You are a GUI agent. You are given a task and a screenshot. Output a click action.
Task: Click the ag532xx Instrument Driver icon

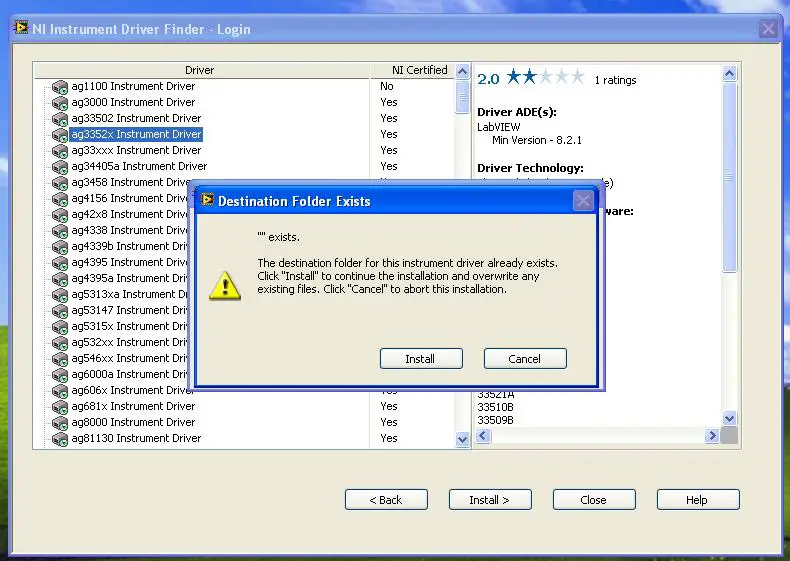[x=60, y=343]
